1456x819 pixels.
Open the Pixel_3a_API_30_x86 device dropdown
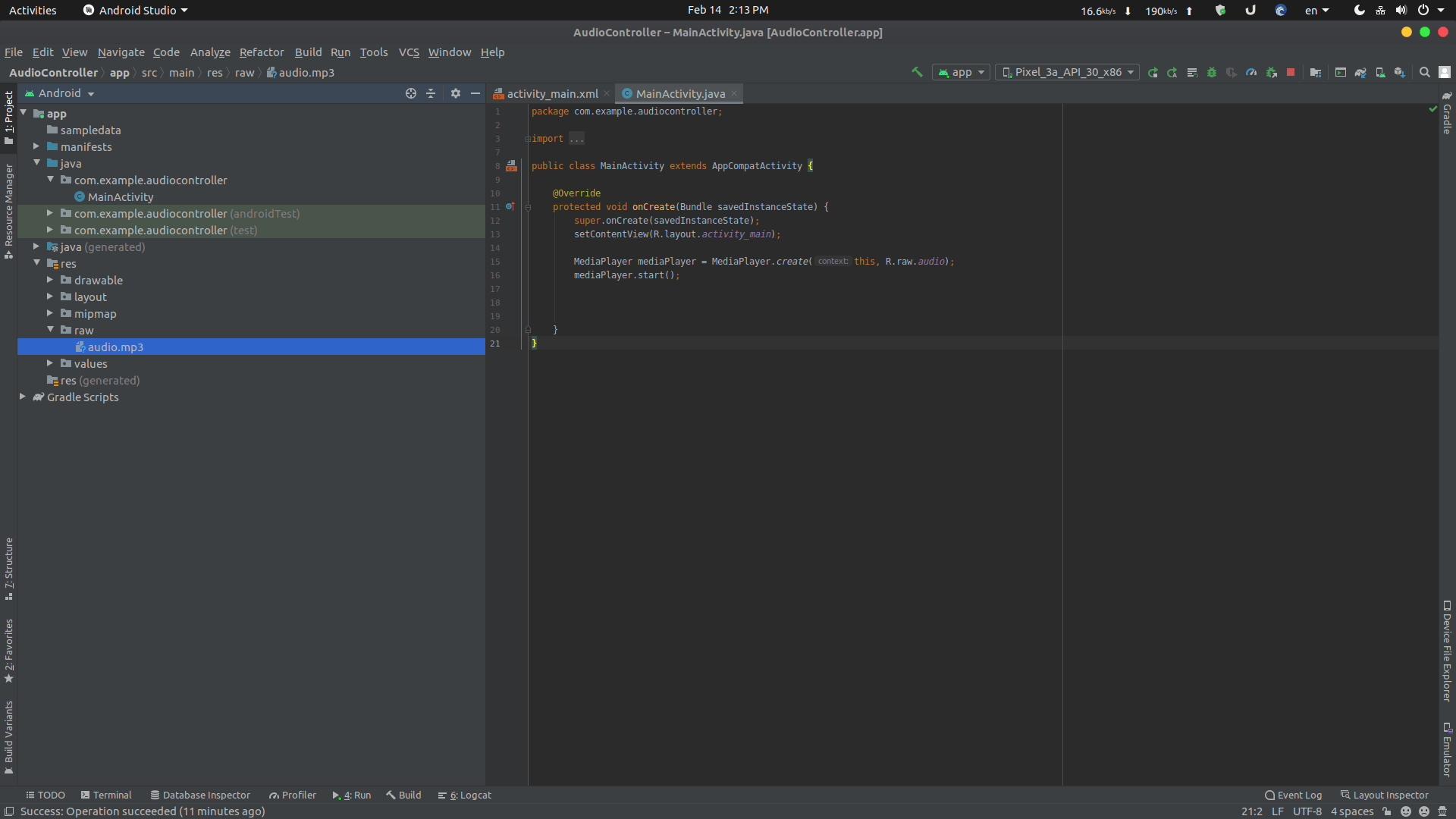[1068, 72]
